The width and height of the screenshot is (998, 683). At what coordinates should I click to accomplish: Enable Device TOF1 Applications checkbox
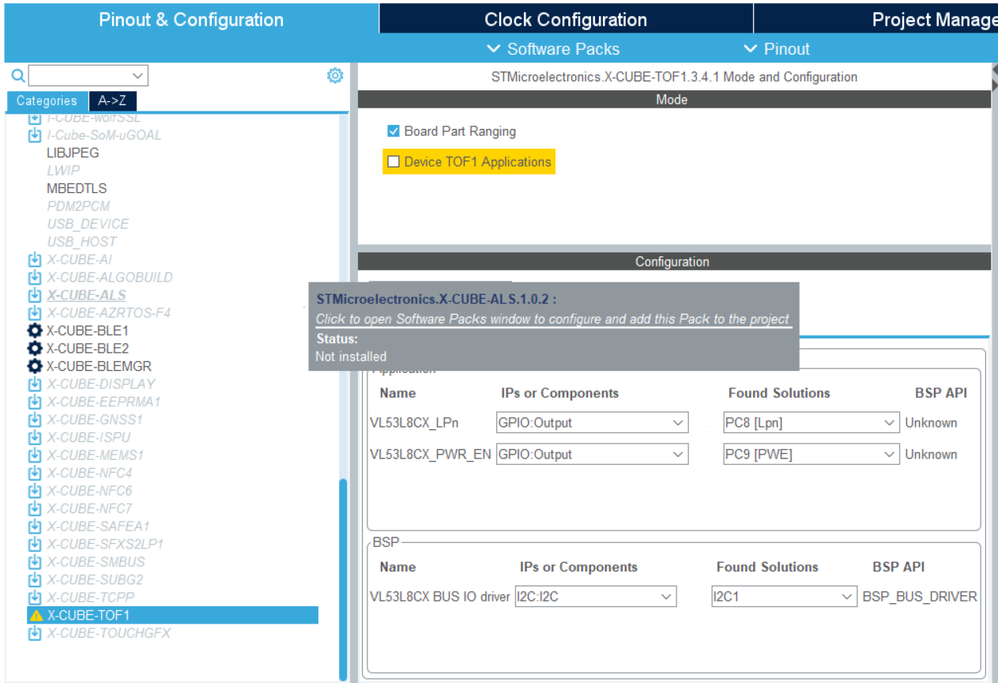point(393,162)
